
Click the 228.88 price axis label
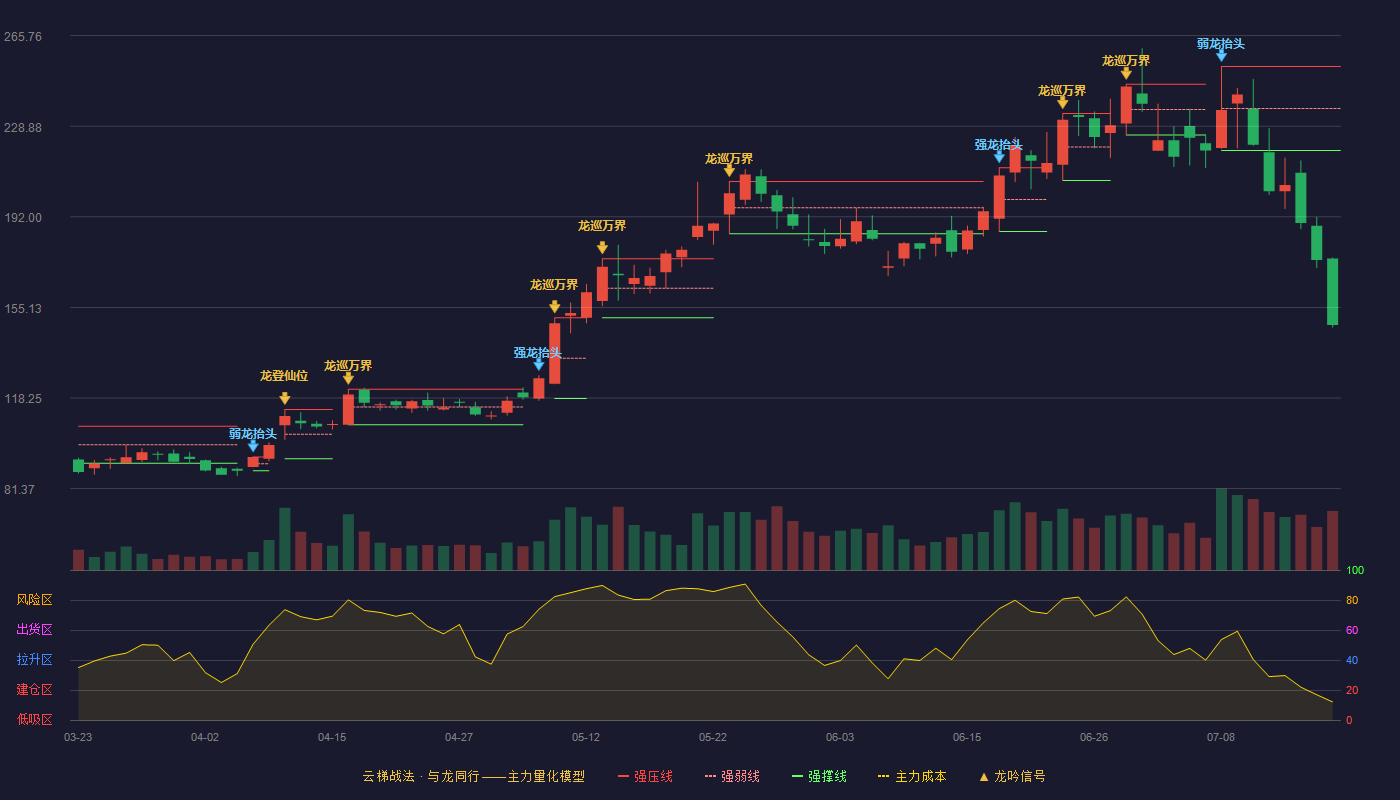click(x=23, y=128)
